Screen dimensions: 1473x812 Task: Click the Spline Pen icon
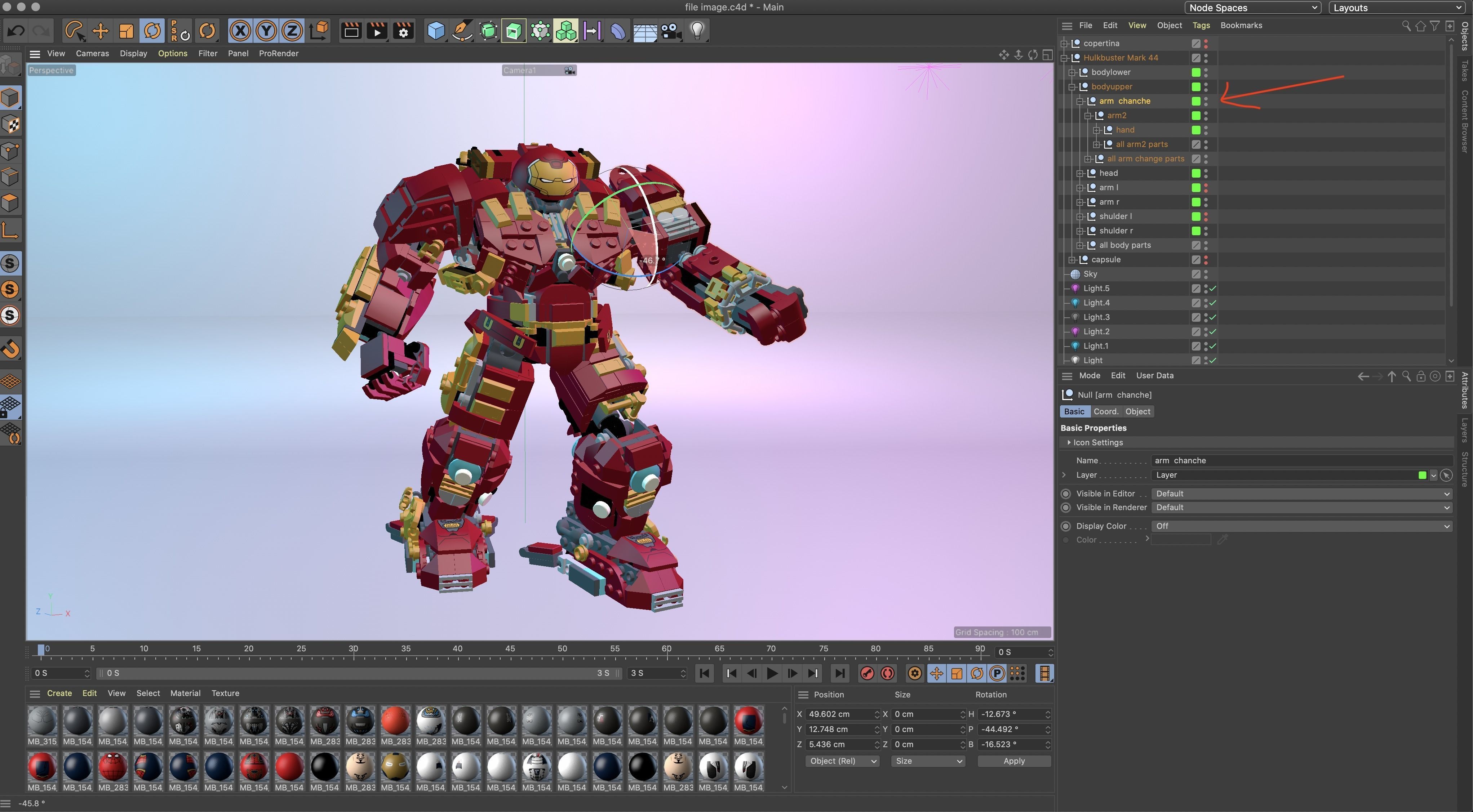[x=462, y=30]
